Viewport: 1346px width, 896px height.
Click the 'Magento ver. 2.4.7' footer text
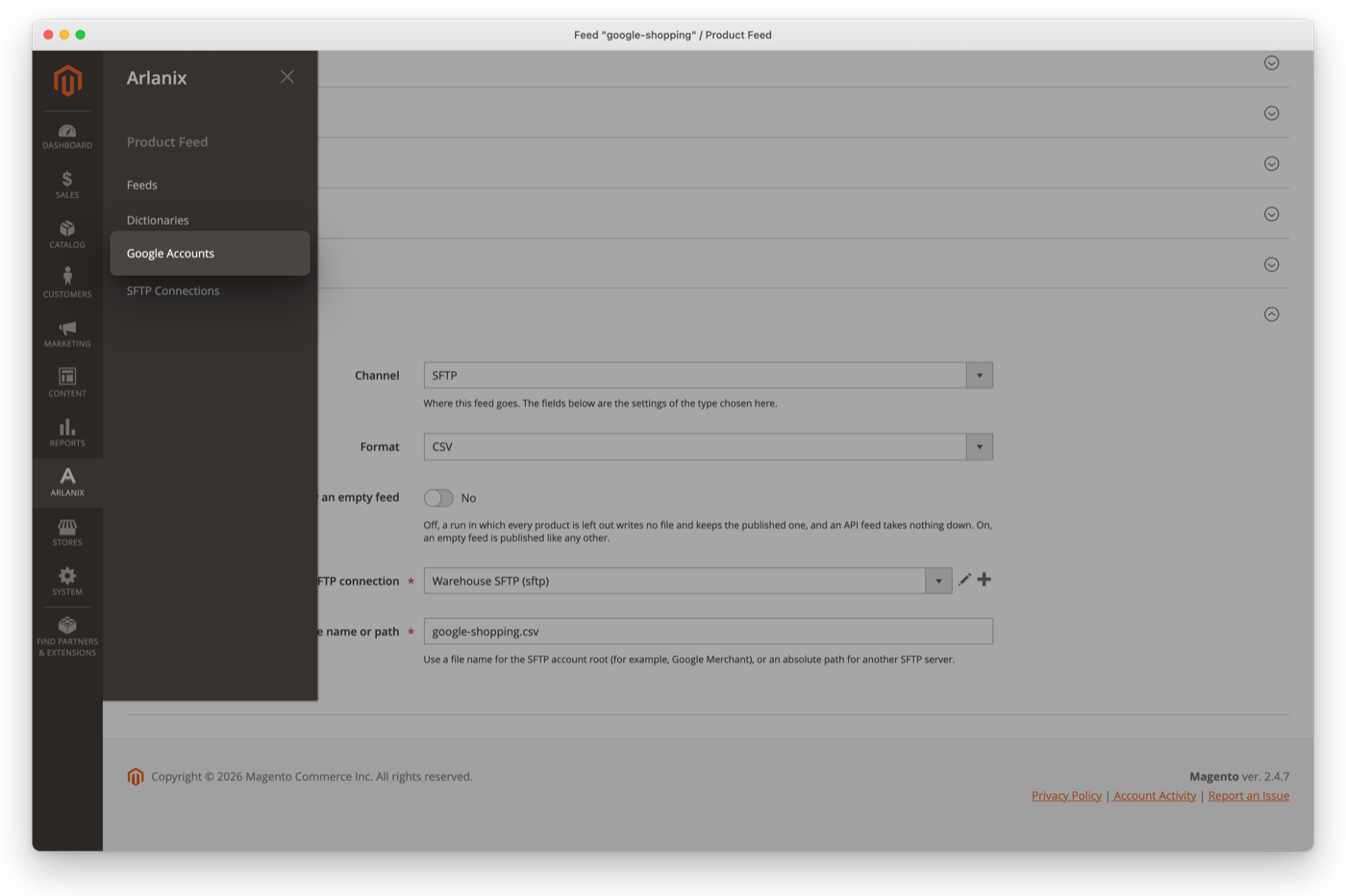pyautogui.click(x=1239, y=777)
